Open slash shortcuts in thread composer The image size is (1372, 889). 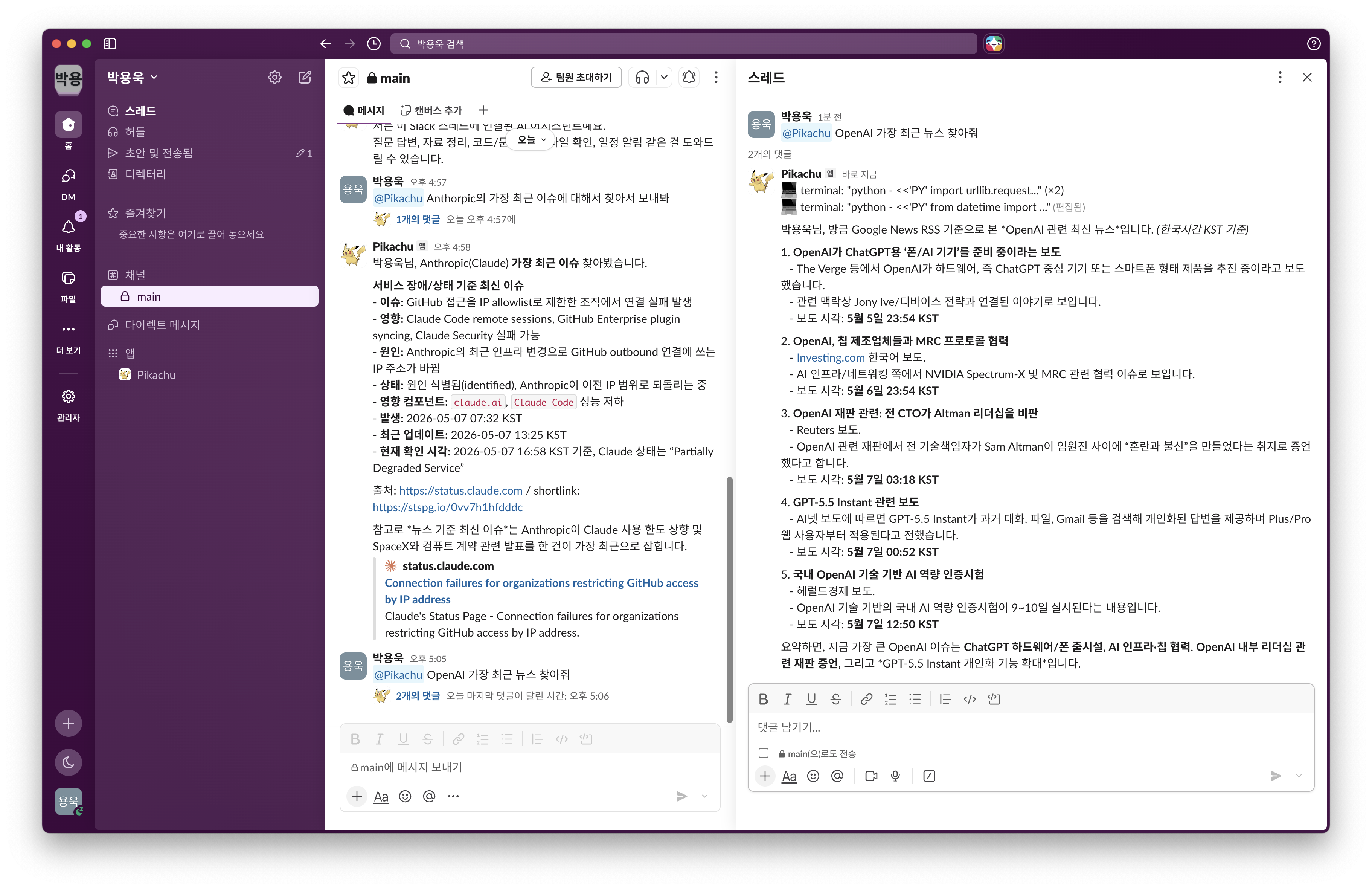tap(929, 776)
